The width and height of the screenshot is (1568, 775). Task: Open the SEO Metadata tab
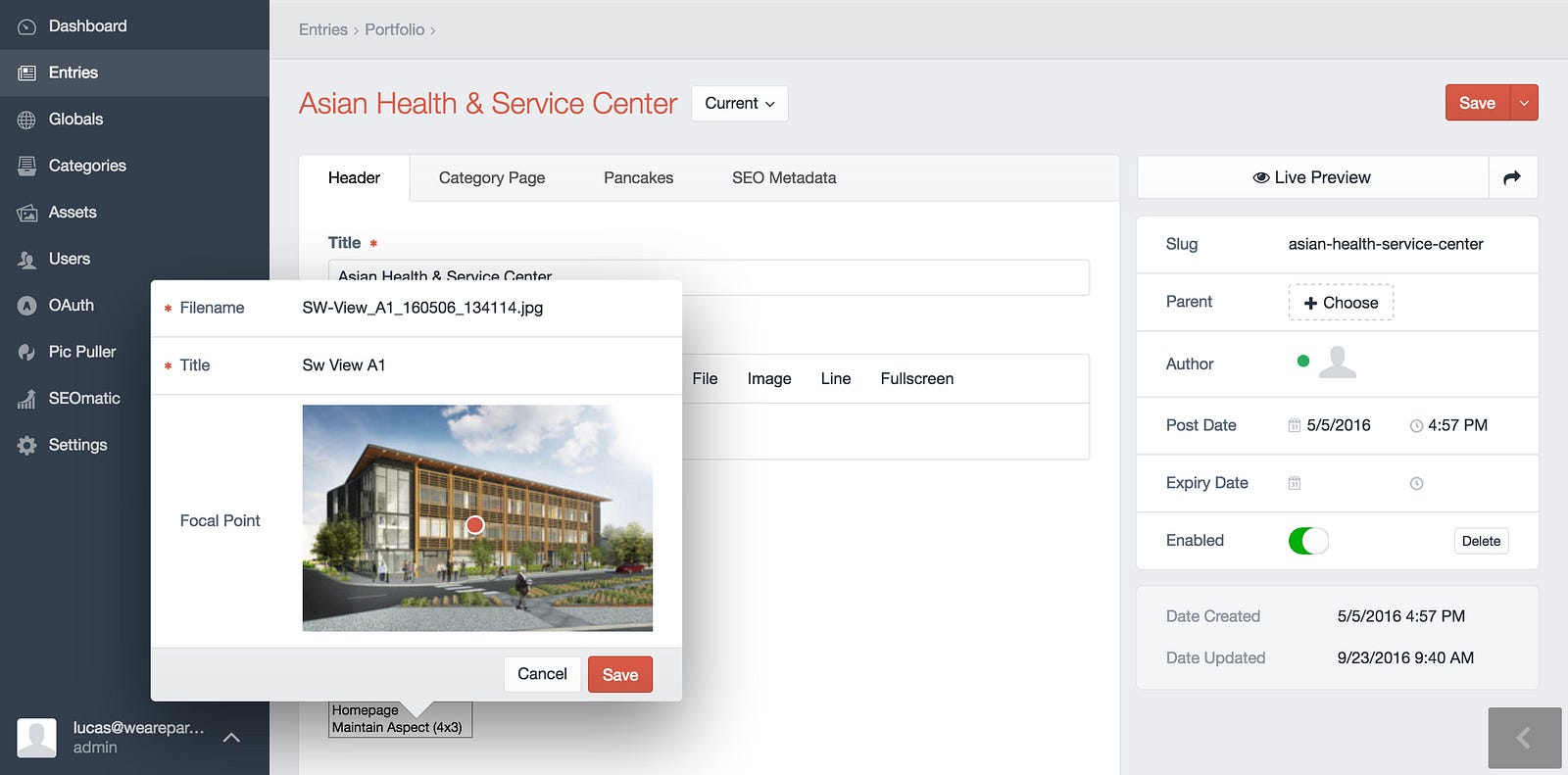click(784, 177)
